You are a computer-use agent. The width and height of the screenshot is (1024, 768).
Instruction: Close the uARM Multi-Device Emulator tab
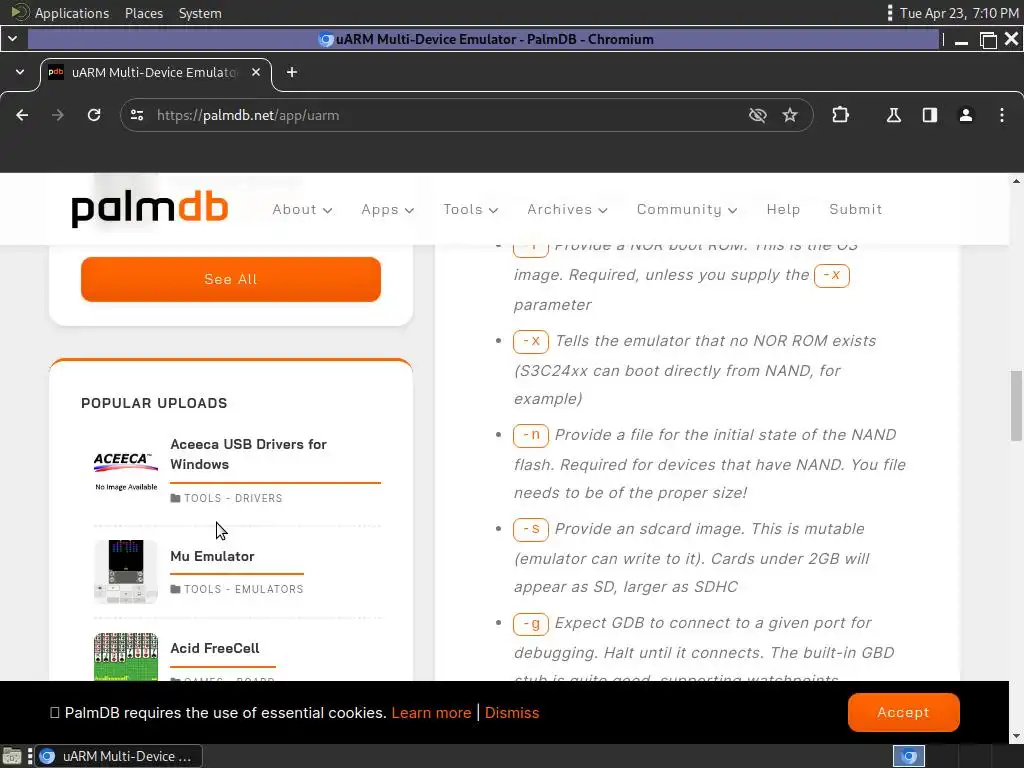coord(256,72)
